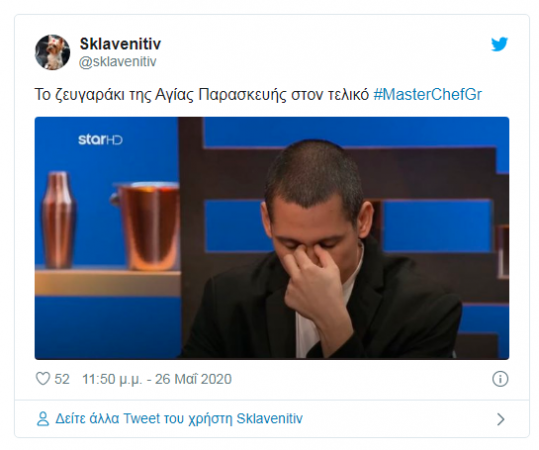Viewport: 539px width, 450px height.
Task: Open Δείτε άλλα Tweet του χρήστη Sklavenitiv
Action: pos(179,419)
